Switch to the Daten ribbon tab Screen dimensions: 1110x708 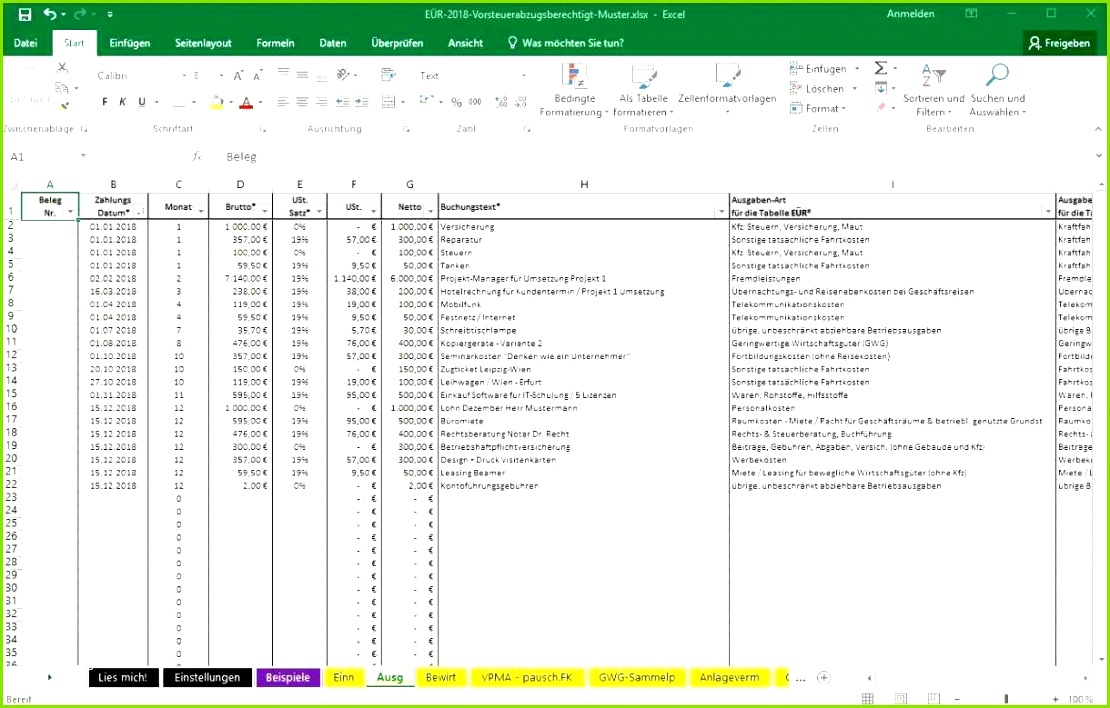pos(333,43)
